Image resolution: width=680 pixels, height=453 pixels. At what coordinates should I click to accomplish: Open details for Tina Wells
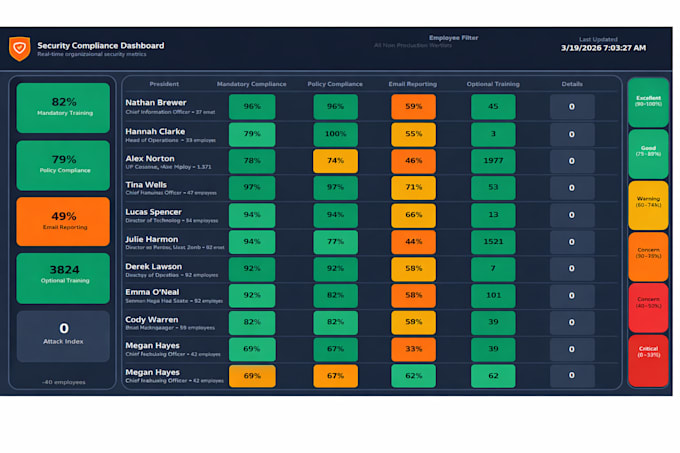572,188
